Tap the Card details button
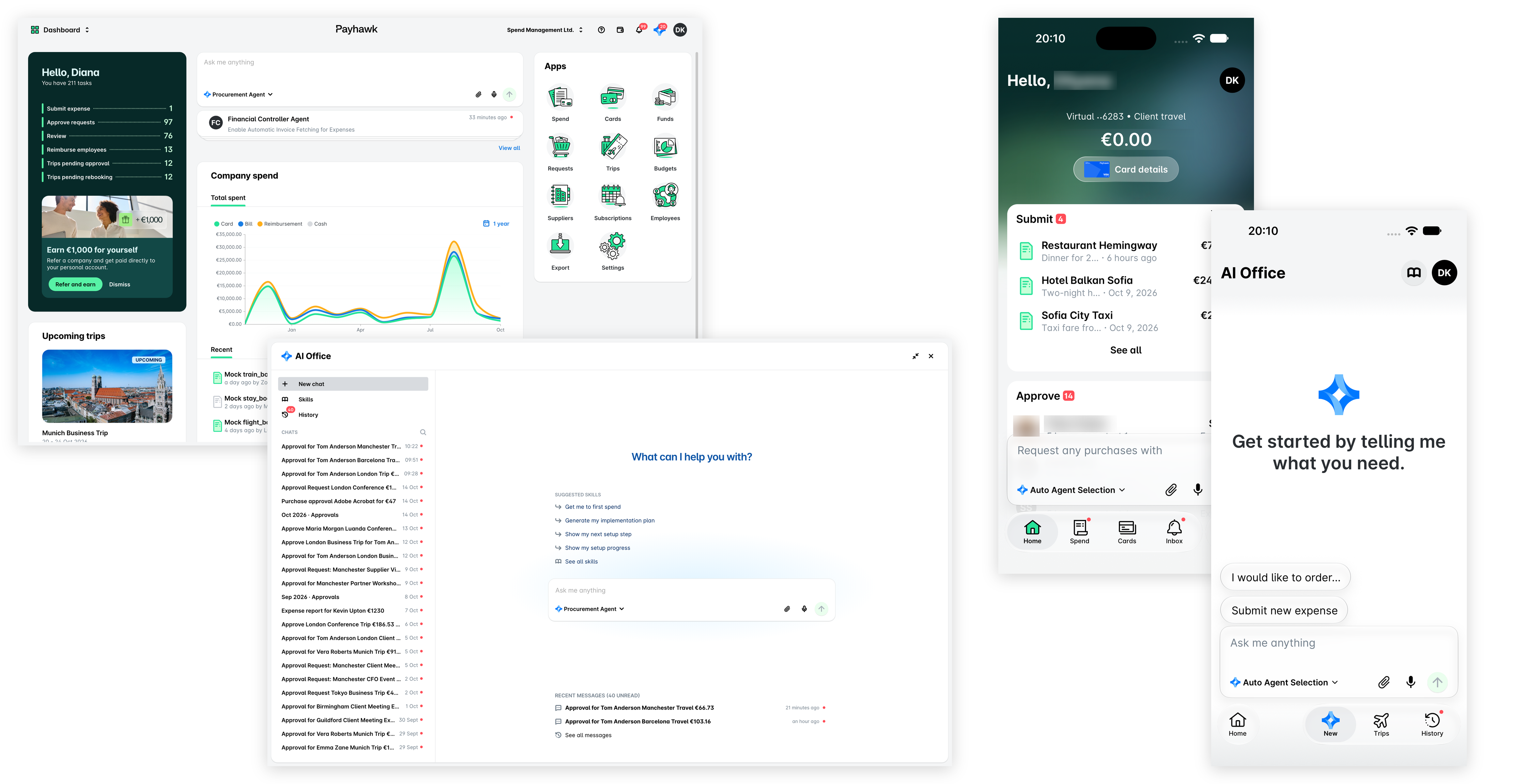 click(x=1126, y=169)
